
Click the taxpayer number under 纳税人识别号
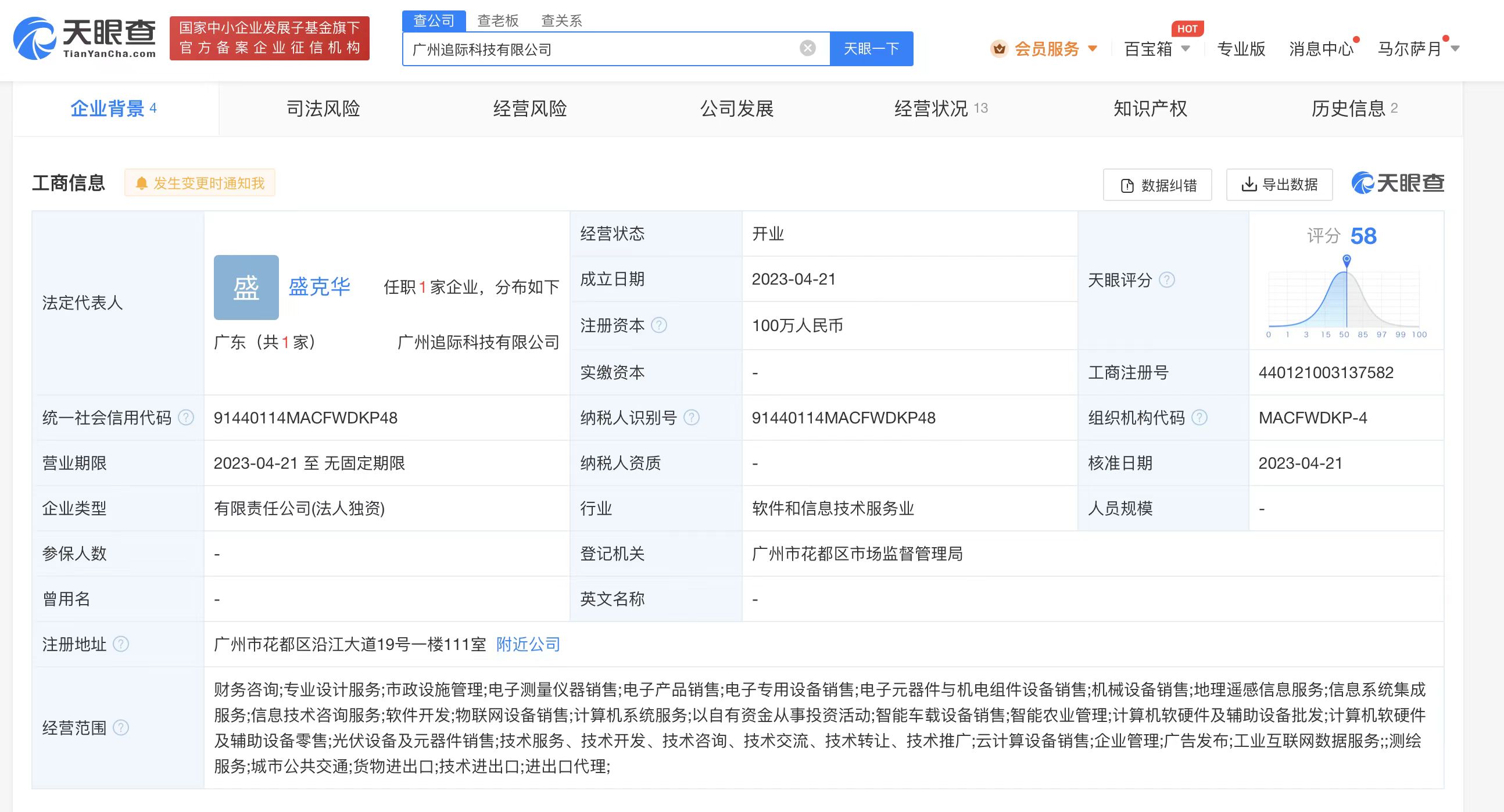coord(843,418)
